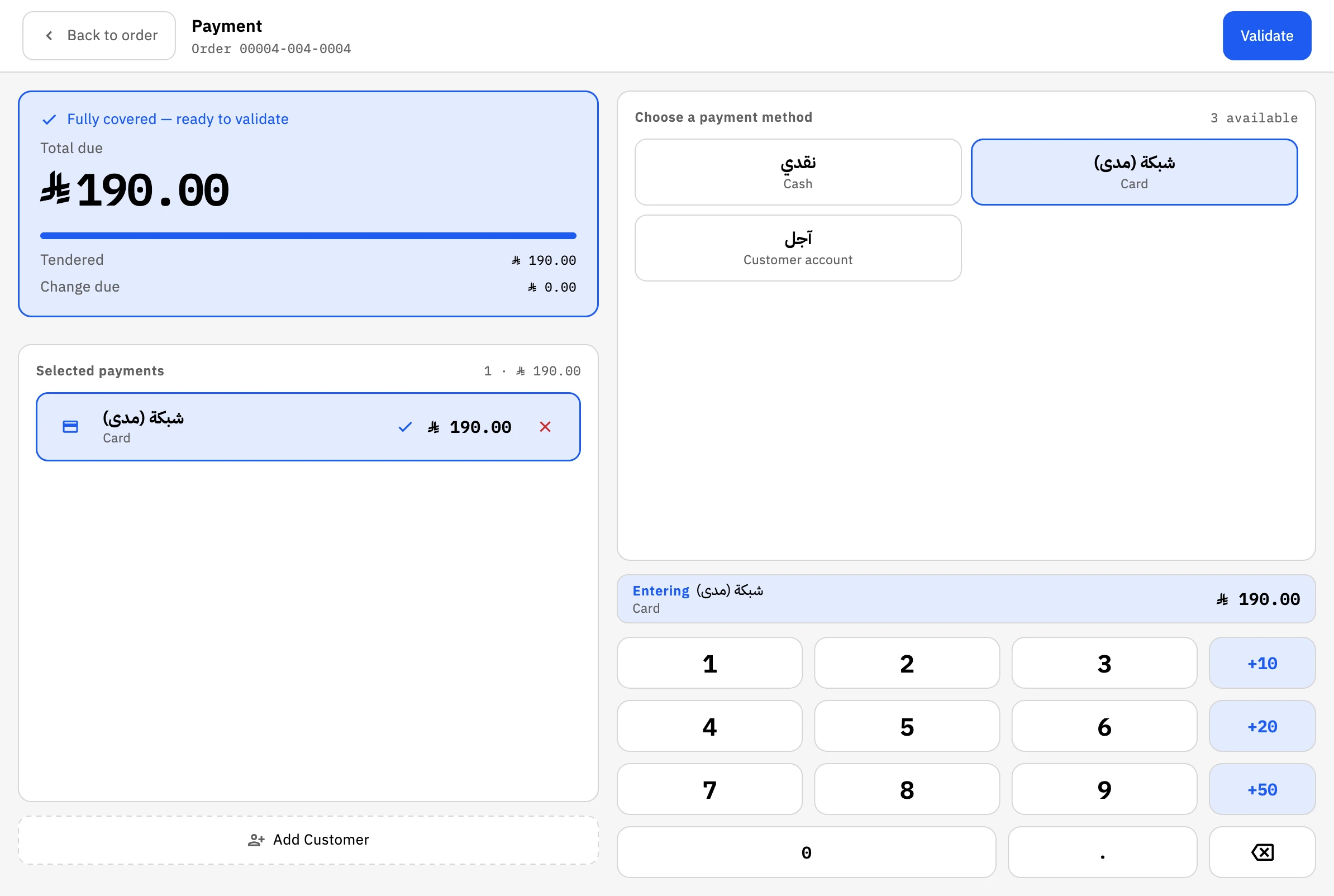Choose the Customer account payment method
The height and width of the screenshot is (896, 1334).
point(798,248)
